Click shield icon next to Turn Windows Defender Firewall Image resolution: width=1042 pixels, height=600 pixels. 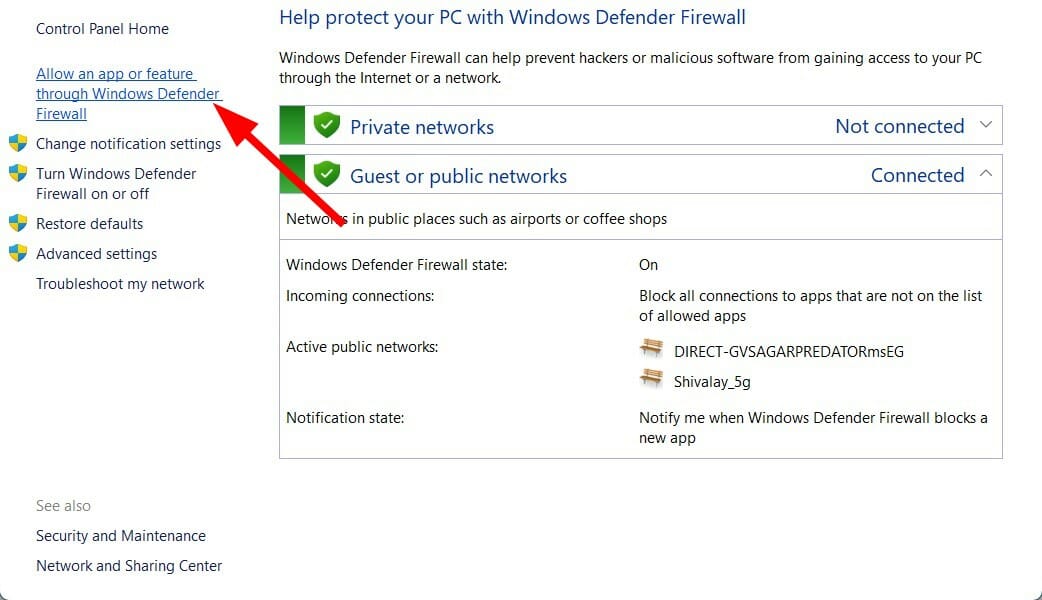(18, 173)
